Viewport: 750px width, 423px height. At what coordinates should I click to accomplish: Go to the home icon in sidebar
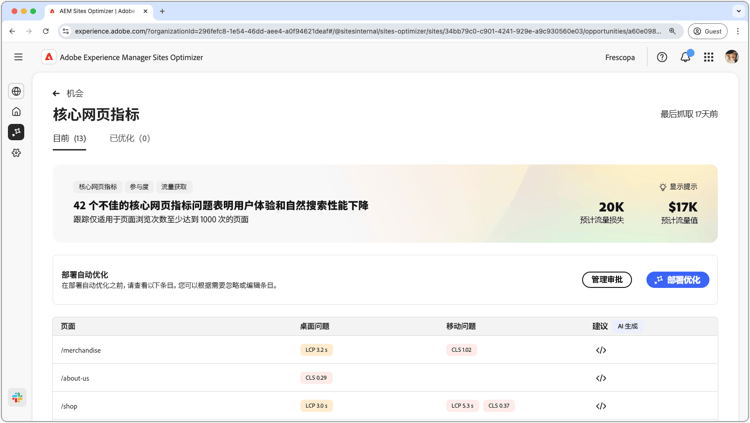click(16, 111)
